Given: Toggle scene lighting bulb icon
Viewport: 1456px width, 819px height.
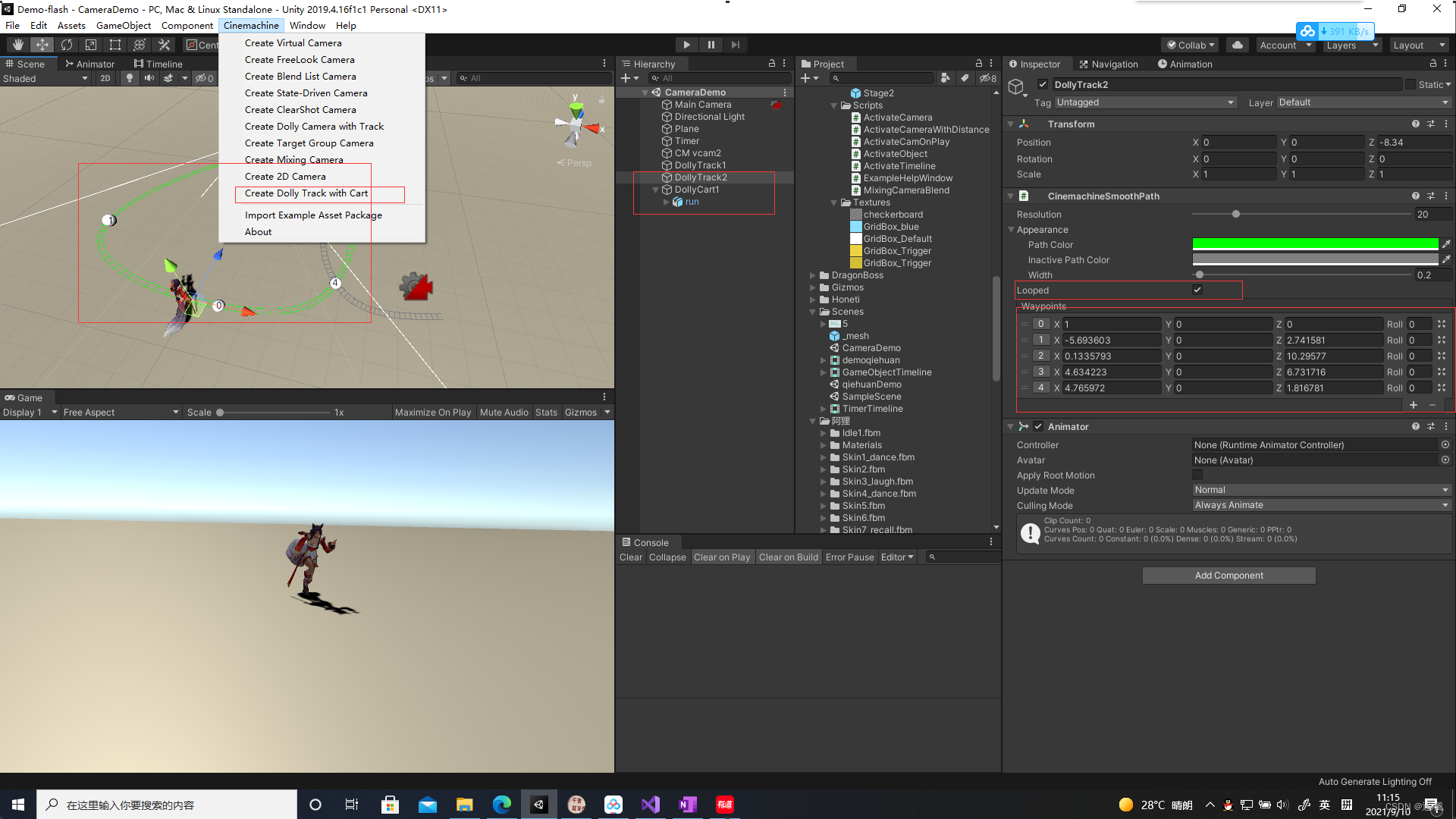Looking at the screenshot, I should click(x=129, y=78).
